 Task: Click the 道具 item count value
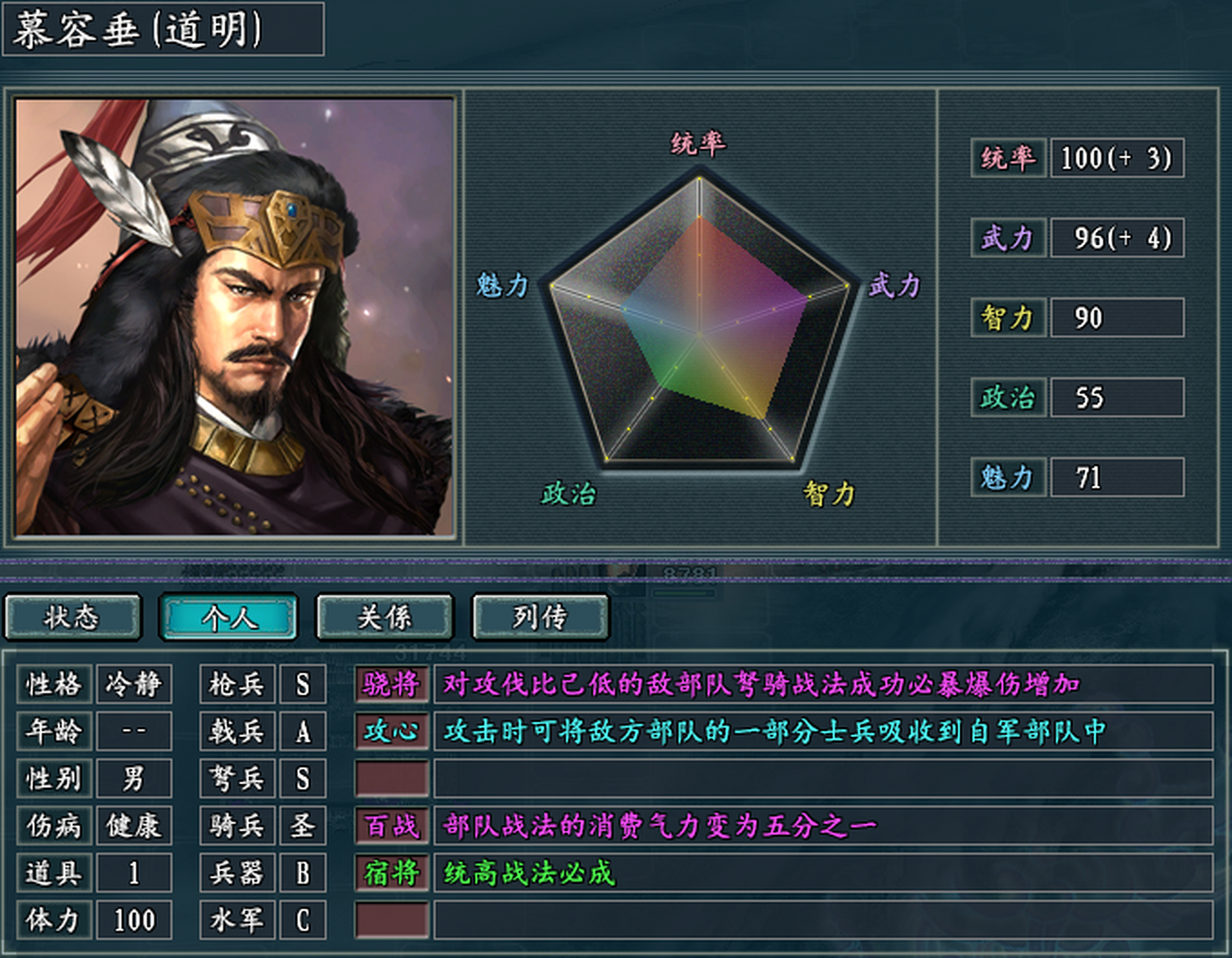tap(134, 873)
